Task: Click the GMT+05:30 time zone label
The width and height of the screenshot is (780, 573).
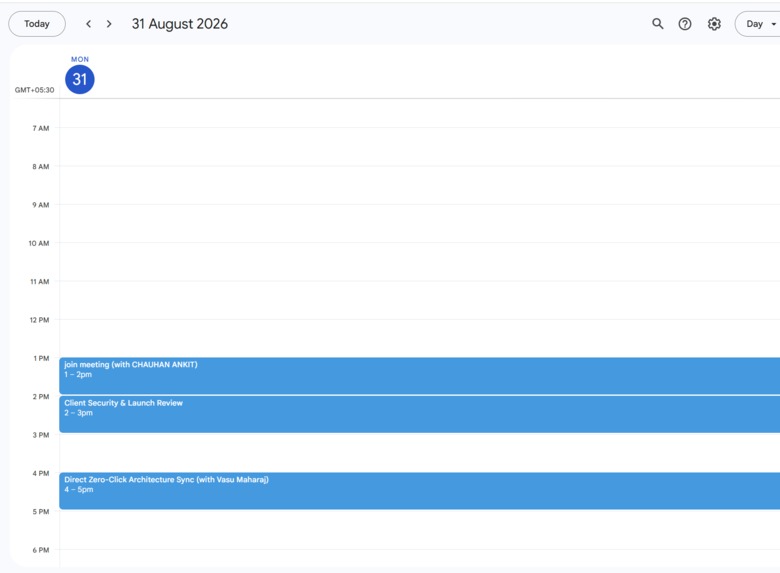Action: (34, 90)
